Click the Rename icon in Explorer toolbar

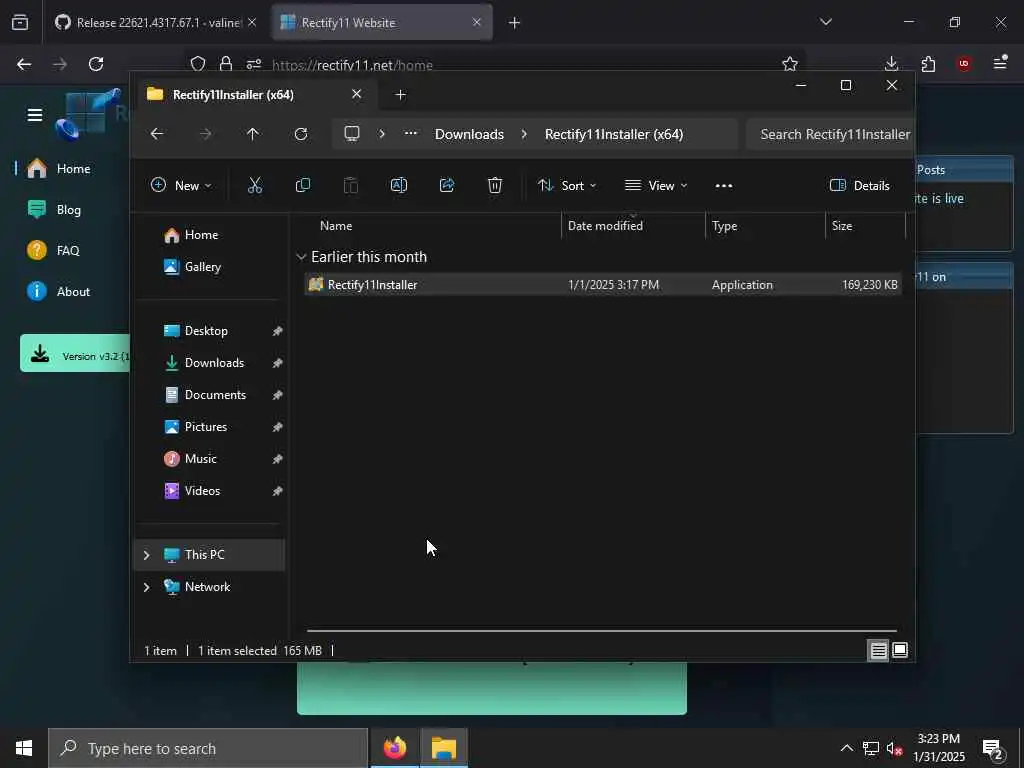coord(398,185)
